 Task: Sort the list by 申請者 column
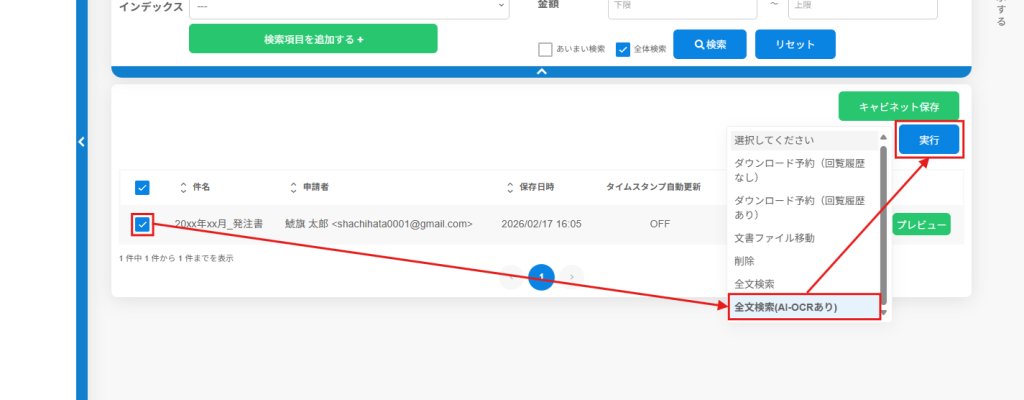click(x=294, y=187)
